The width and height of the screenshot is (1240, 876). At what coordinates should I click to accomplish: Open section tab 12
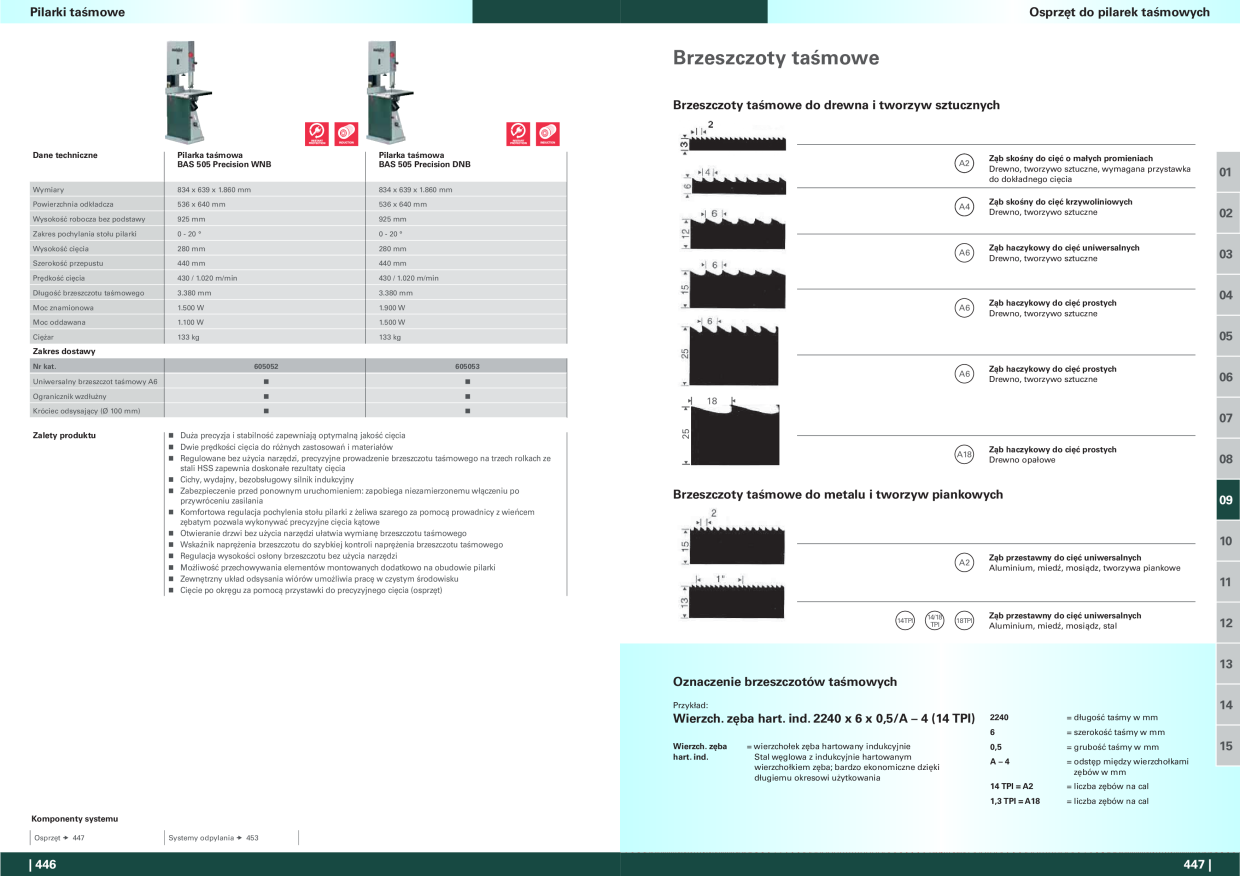1227,623
